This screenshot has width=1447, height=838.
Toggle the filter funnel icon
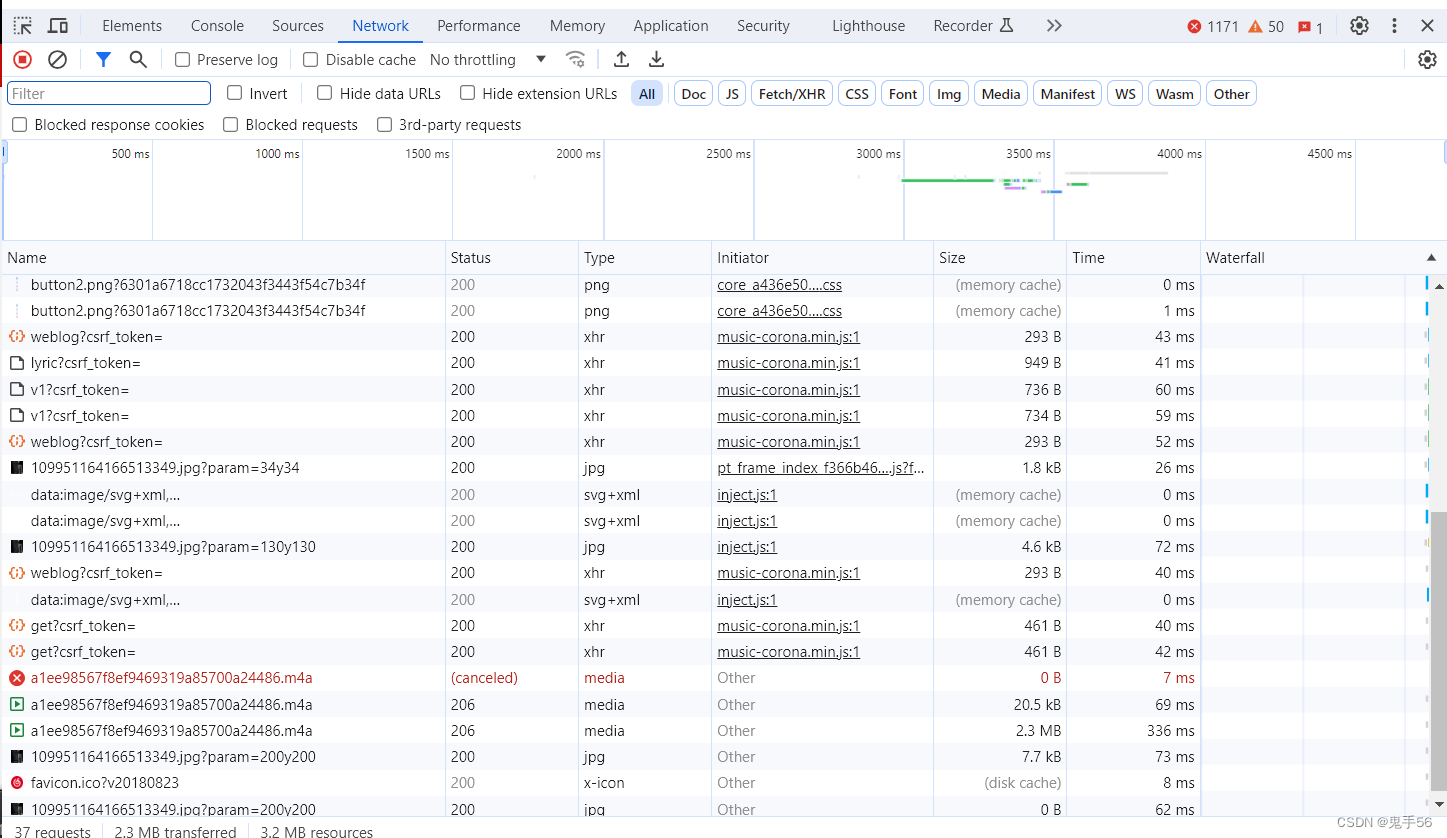tap(103, 60)
